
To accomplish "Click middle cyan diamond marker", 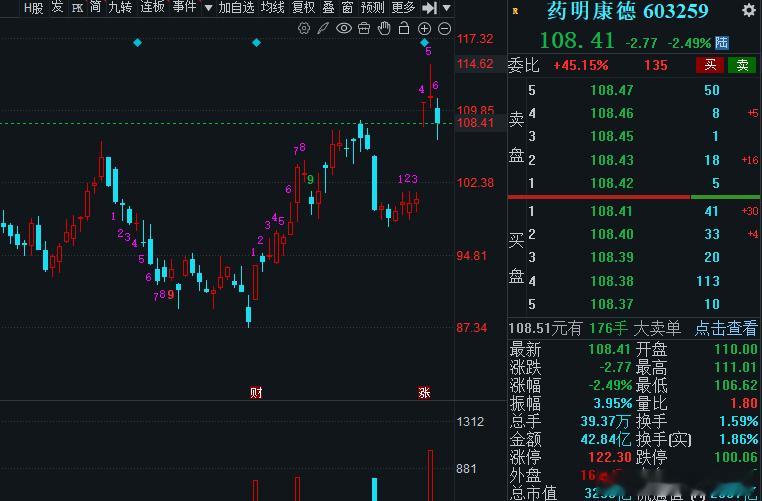I will point(256,43).
